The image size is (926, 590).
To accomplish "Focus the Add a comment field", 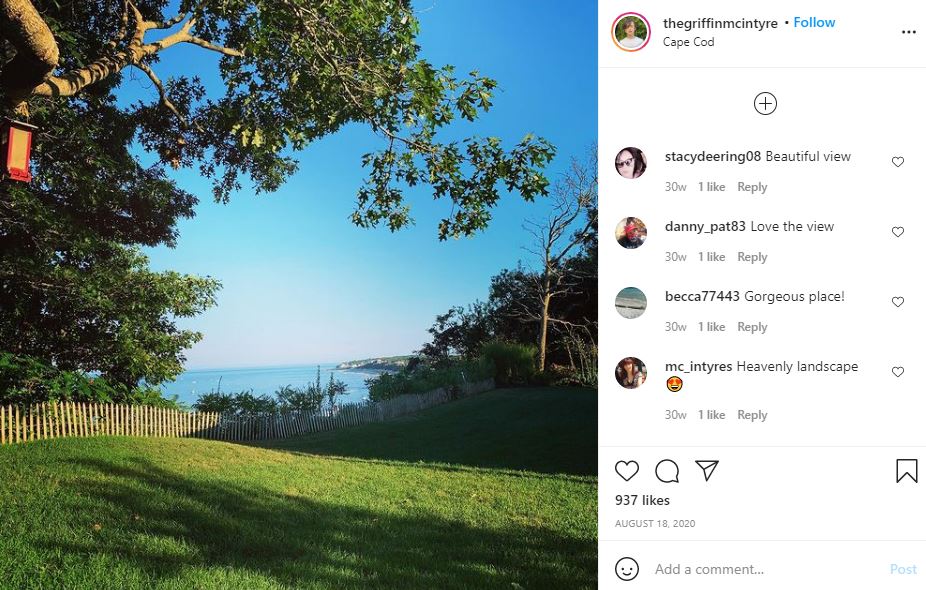I will [768, 569].
